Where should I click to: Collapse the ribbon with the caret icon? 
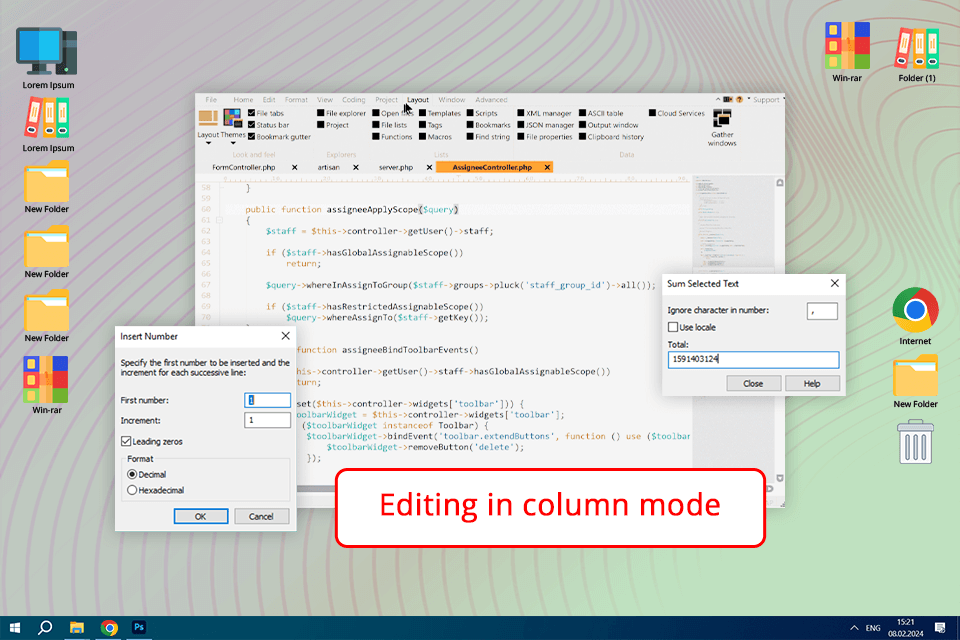tap(718, 99)
